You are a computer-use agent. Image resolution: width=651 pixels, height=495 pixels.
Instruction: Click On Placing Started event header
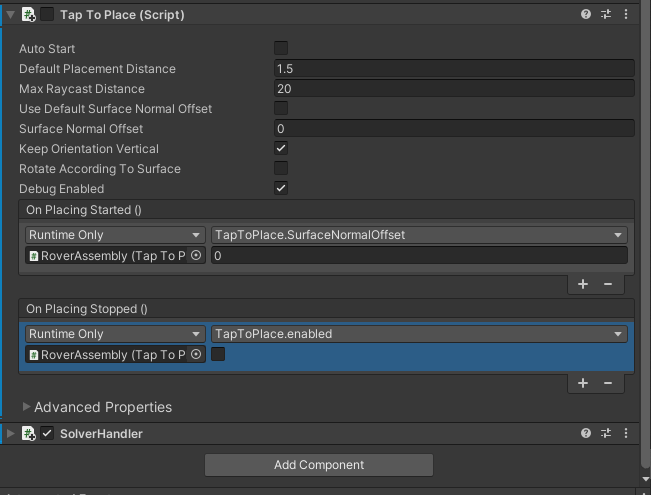click(326, 210)
